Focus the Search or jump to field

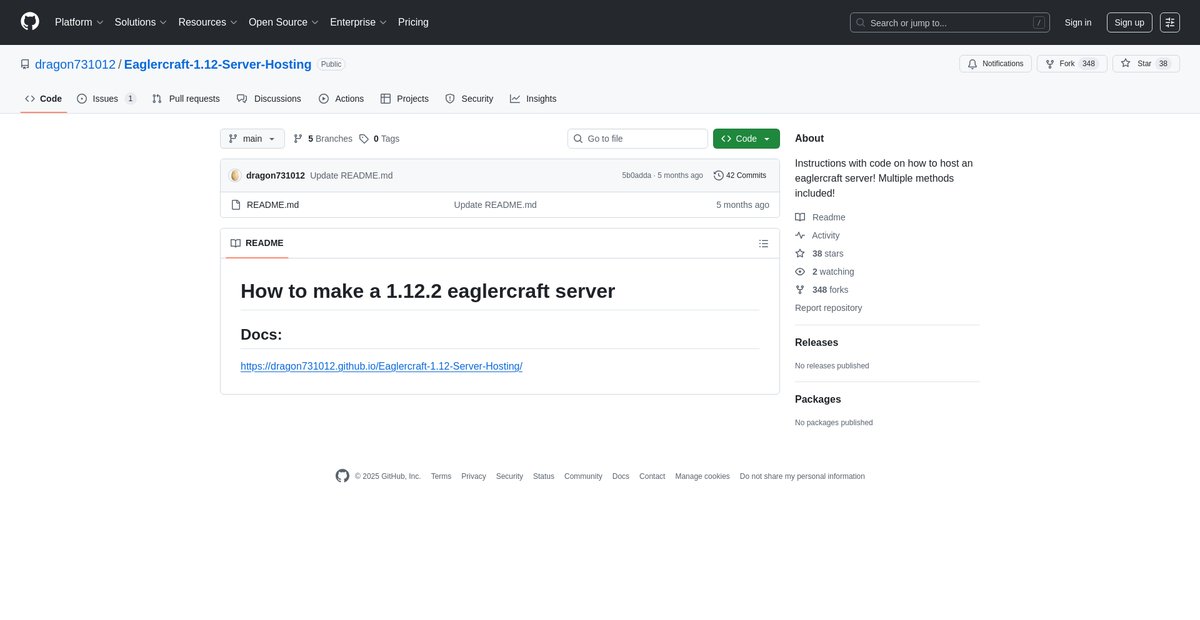click(x=949, y=22)
